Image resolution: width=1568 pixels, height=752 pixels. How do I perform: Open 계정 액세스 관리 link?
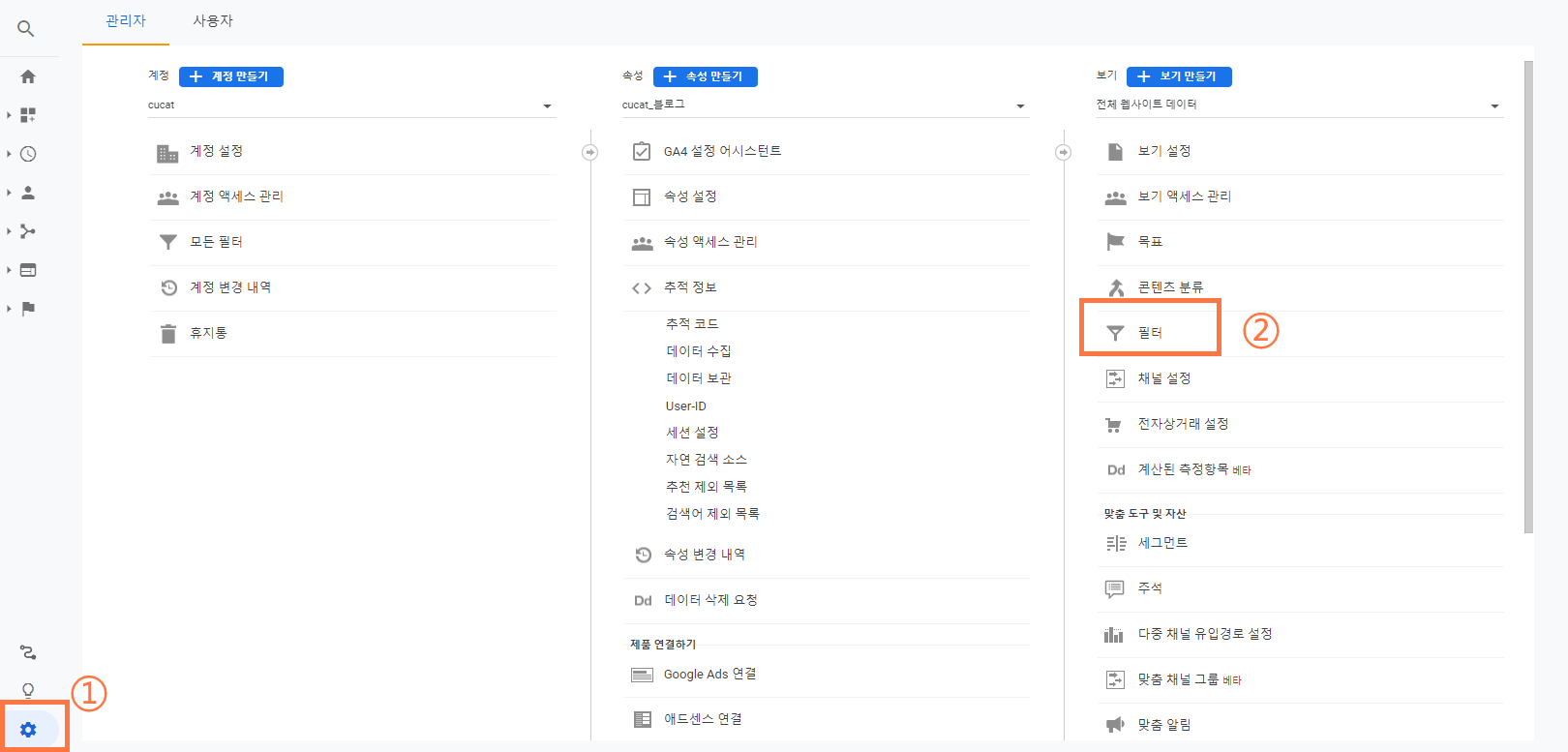click(x=236, y=196)
